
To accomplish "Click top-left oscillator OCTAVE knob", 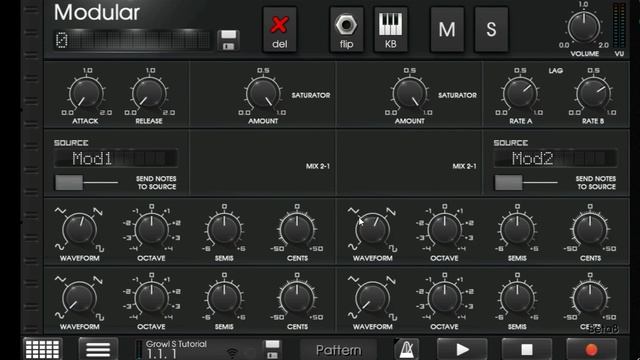I will [151, 229].
